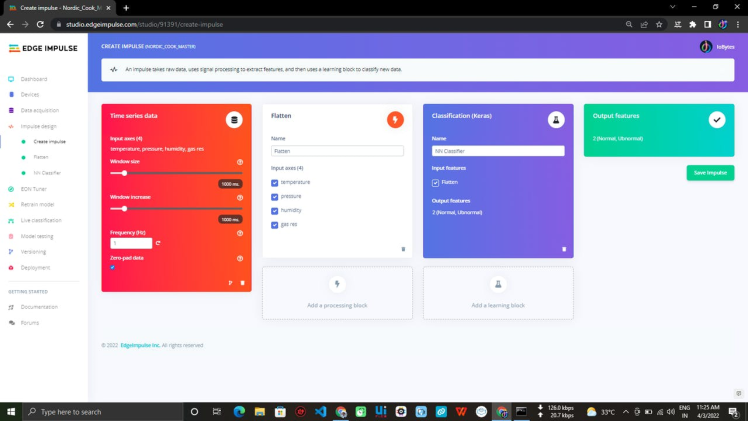Open Devices in the sidebar
The height and width of the screenshot is (421, 748).
30,94
